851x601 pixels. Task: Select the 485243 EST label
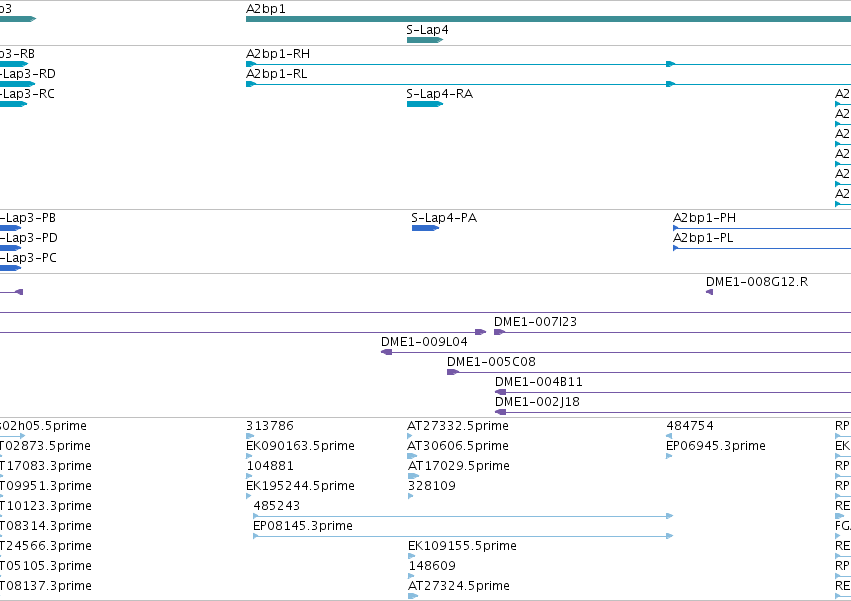tap(276, 506)
